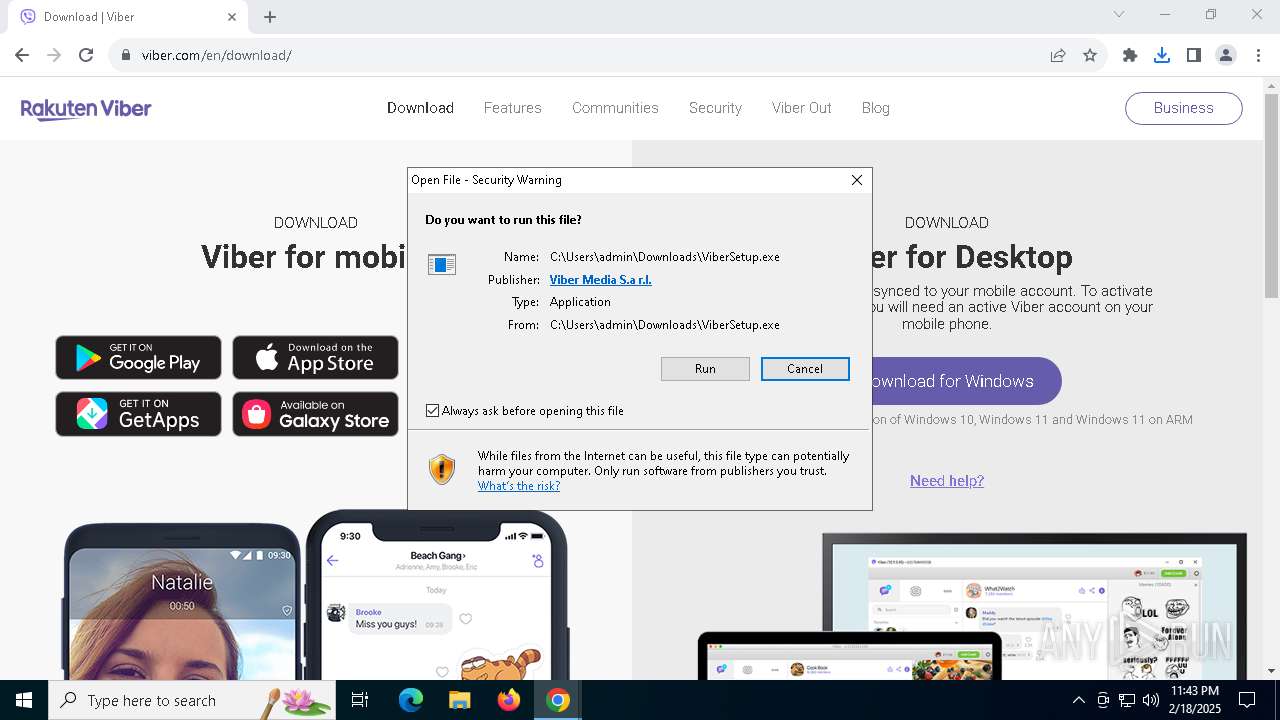Screen dimensions: 1280x720
Task: Click the Get it on Google Play badge
Action: pos(138,358)
